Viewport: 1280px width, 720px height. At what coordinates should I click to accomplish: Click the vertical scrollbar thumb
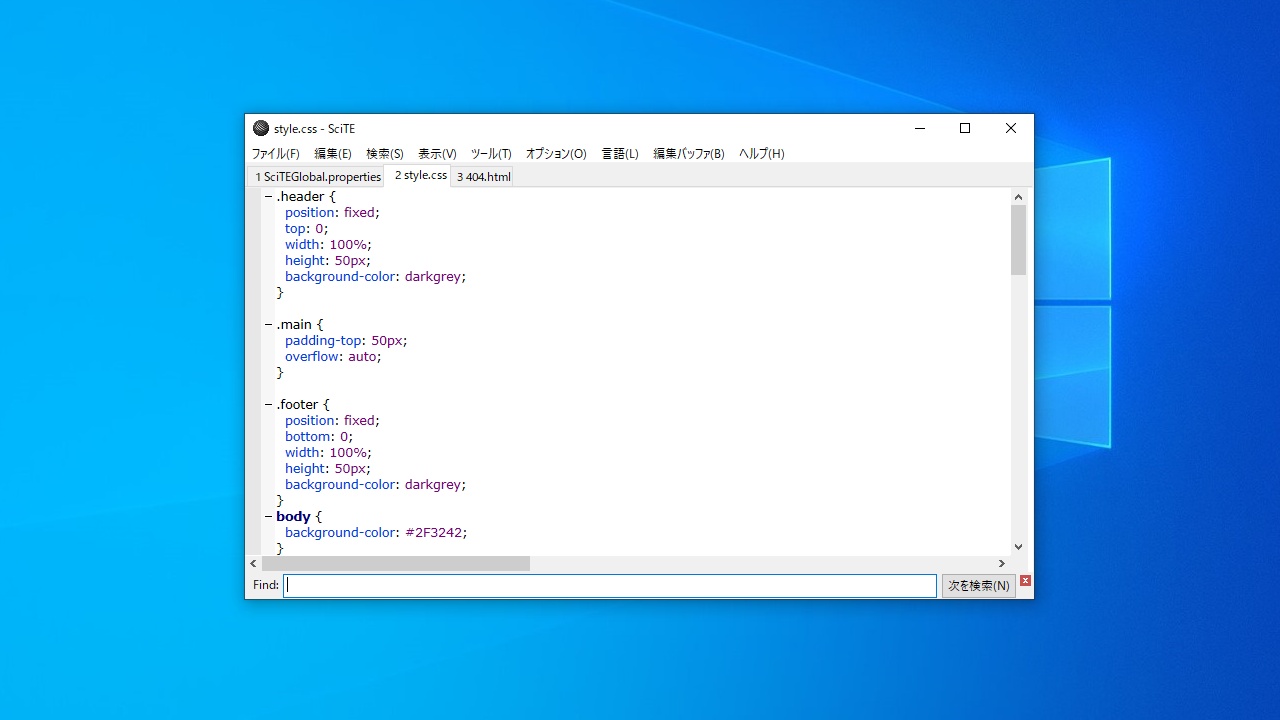1018,240
